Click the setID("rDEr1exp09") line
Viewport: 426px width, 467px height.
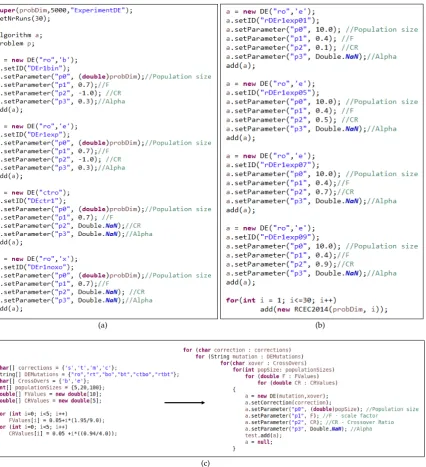point(272,237)
